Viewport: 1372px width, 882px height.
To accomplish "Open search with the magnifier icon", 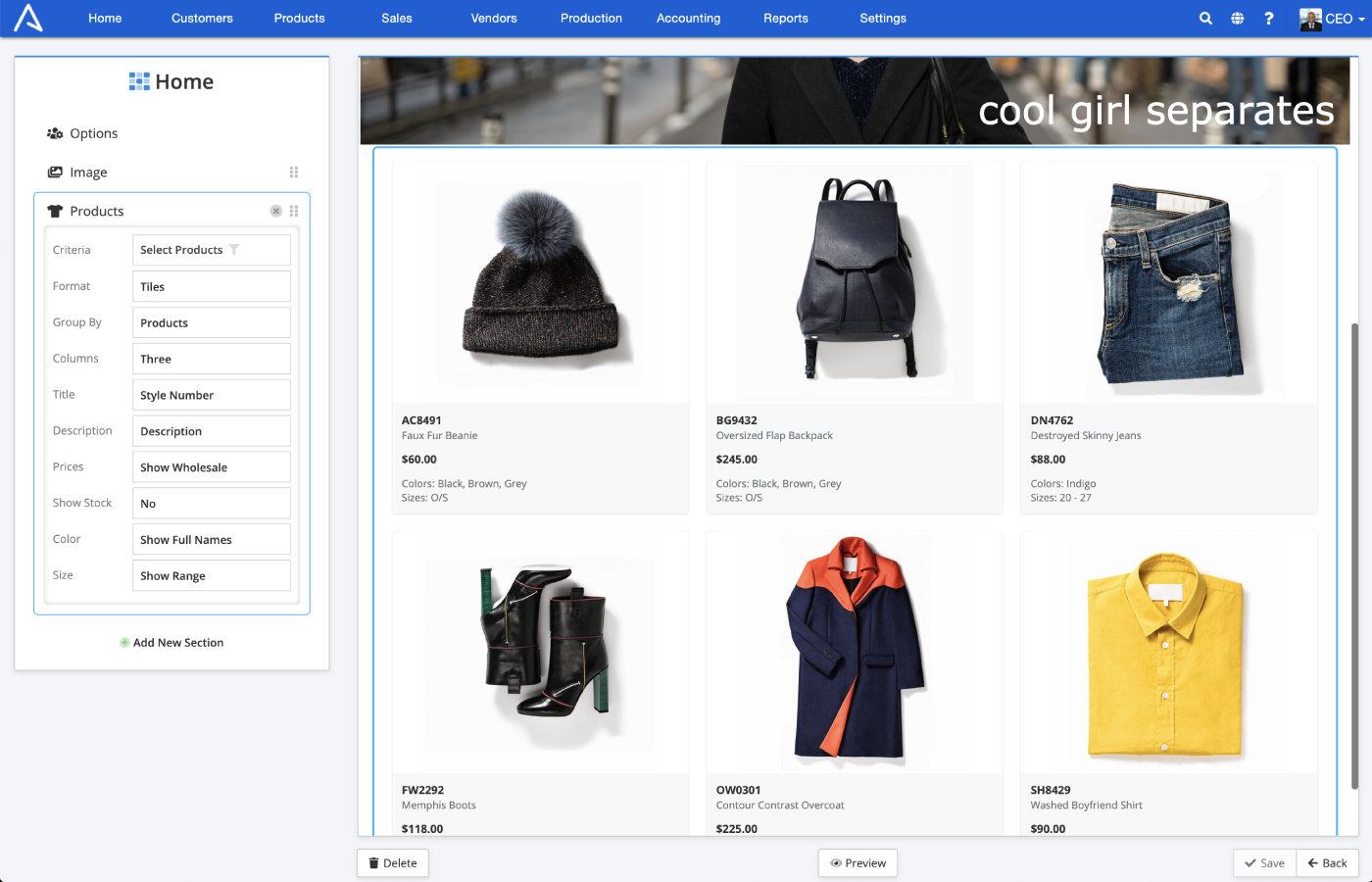I will pos(1205,18).
